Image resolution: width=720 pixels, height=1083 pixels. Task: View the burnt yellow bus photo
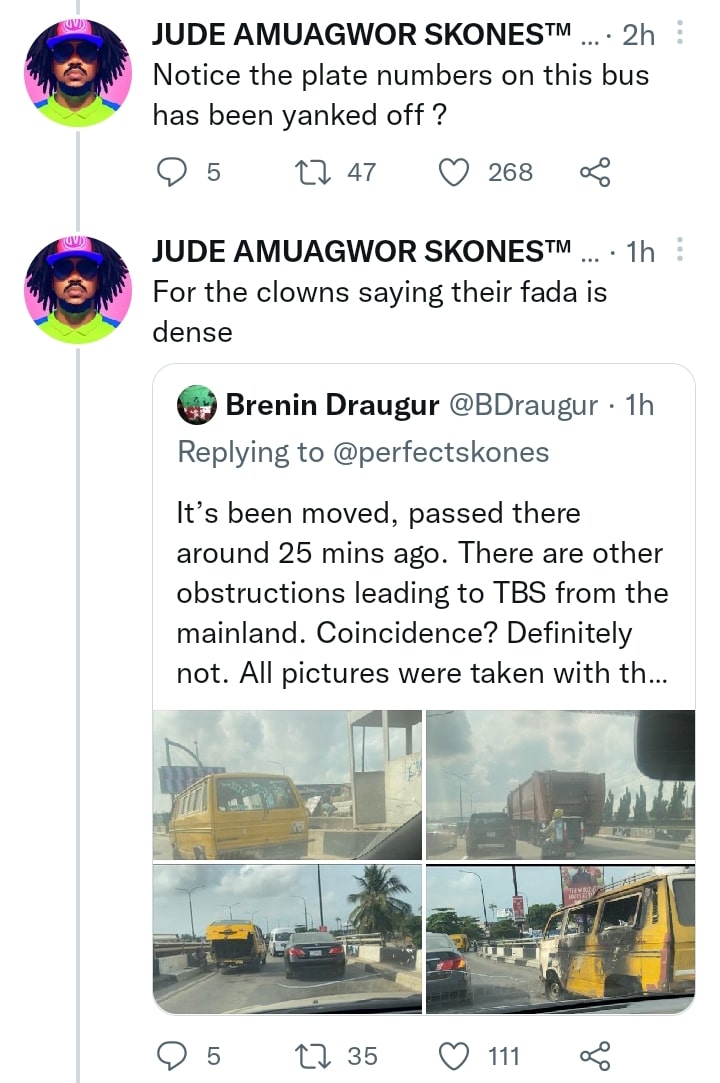click(x=560, y=939)
